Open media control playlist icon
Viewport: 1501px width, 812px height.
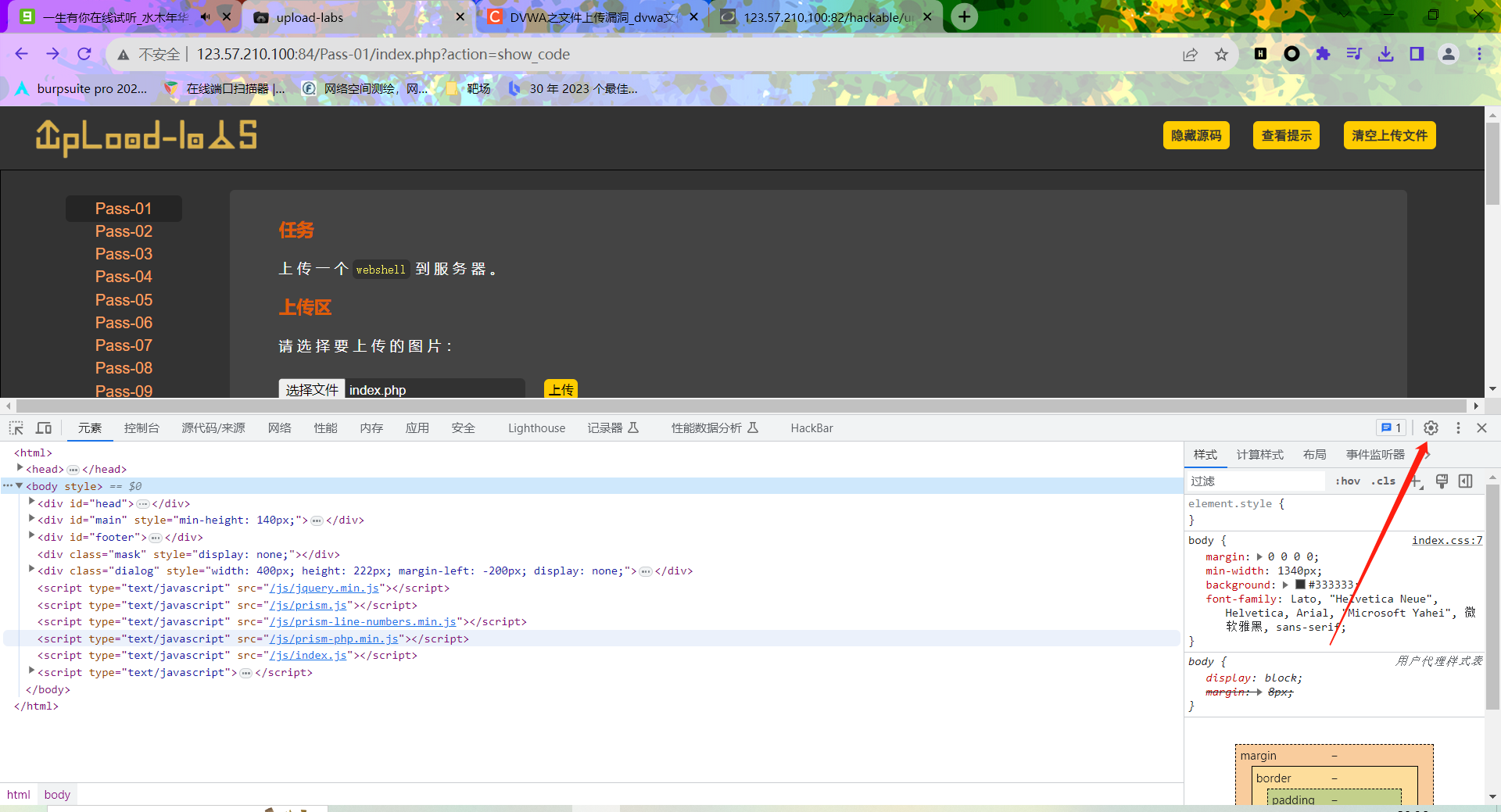coord(1354,53)
